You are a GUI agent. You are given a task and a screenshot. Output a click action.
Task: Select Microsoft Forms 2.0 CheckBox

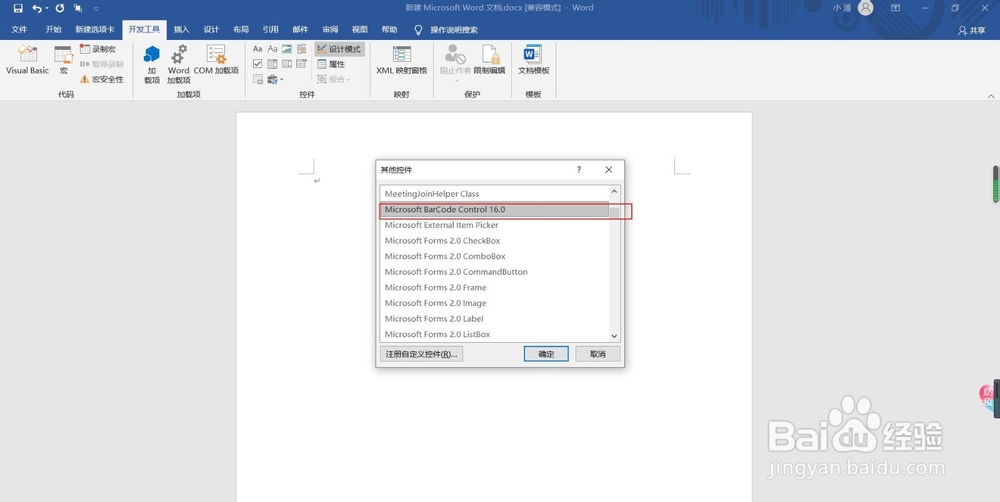[x=494, y=240]
